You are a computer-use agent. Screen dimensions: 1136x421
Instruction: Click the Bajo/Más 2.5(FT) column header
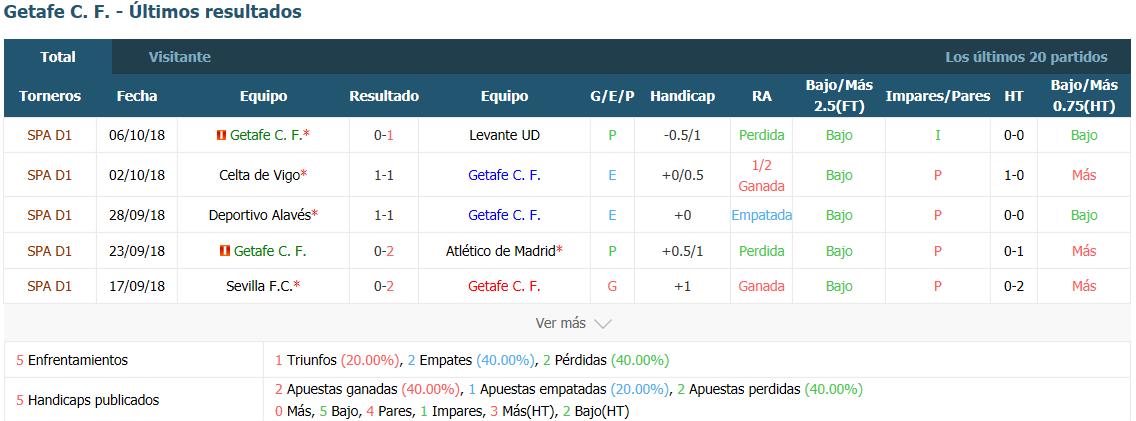[x=839, y=96]
